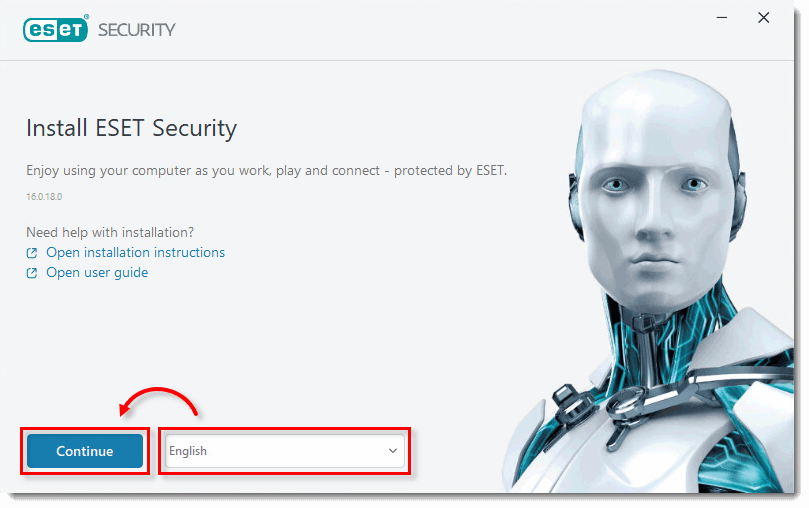Click the 'Enjoy using your computer' description line
809x508 pixels.
pyautogui.click(x=267, y=171)
